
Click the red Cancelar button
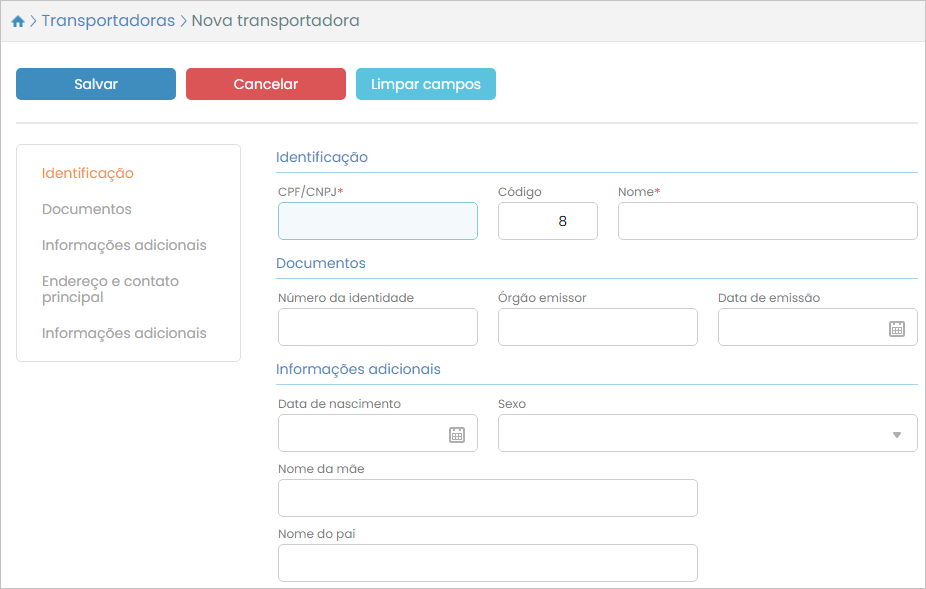pyautogui.click(x=265, y=84)
